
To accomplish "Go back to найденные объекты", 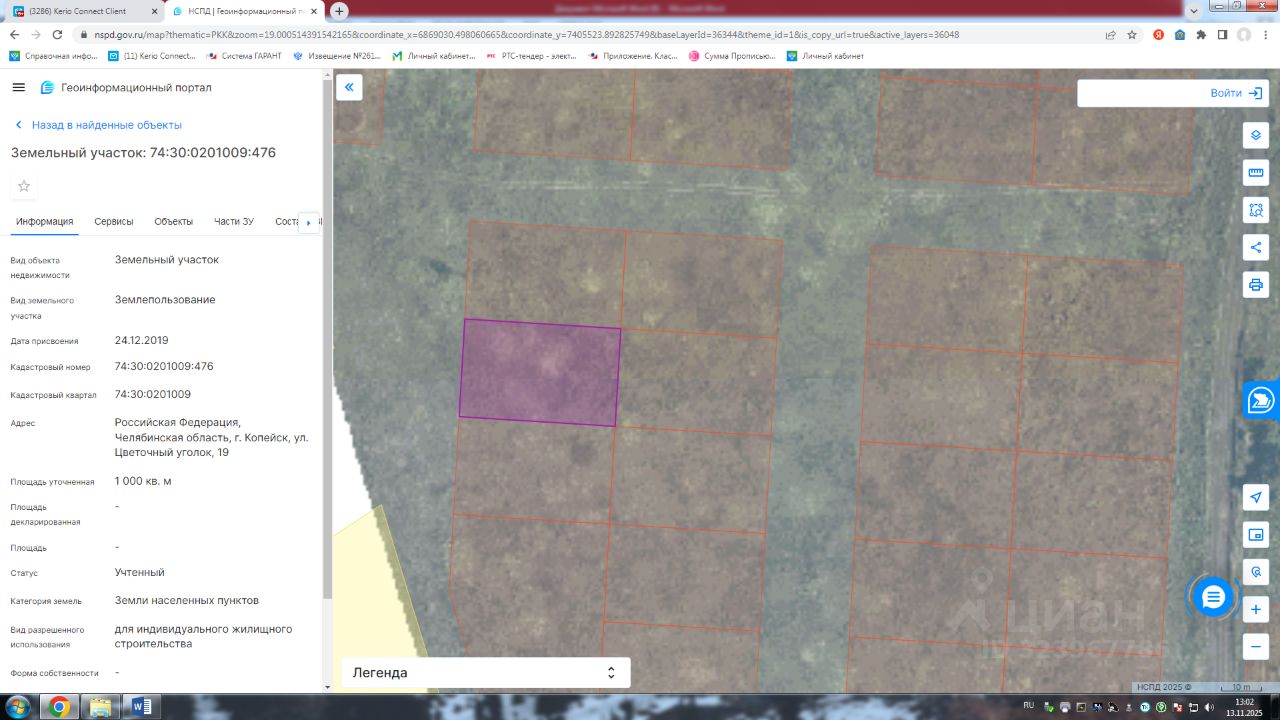I will coord(98,125).
